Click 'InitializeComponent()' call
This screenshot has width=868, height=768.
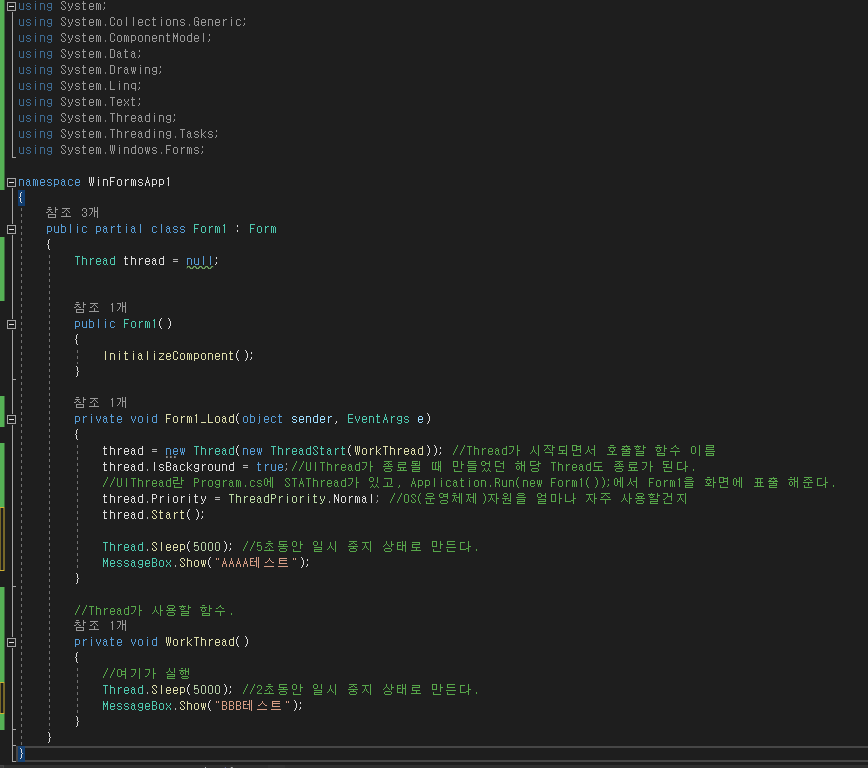click(178, 356)
